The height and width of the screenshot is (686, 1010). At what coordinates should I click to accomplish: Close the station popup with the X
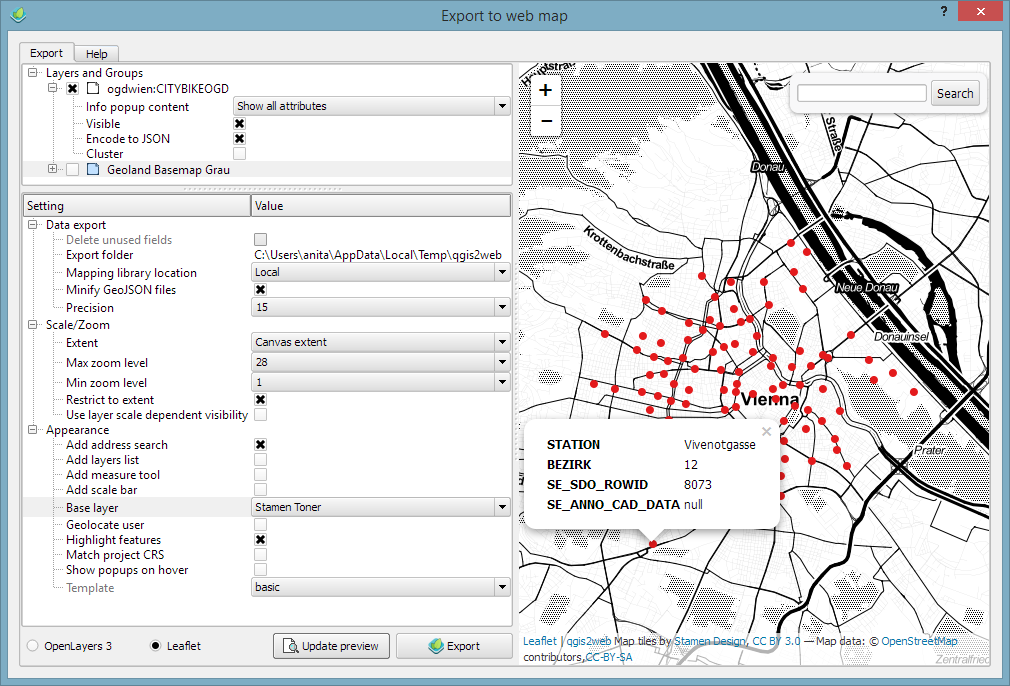pyautogui.click(x=766, y=432)
